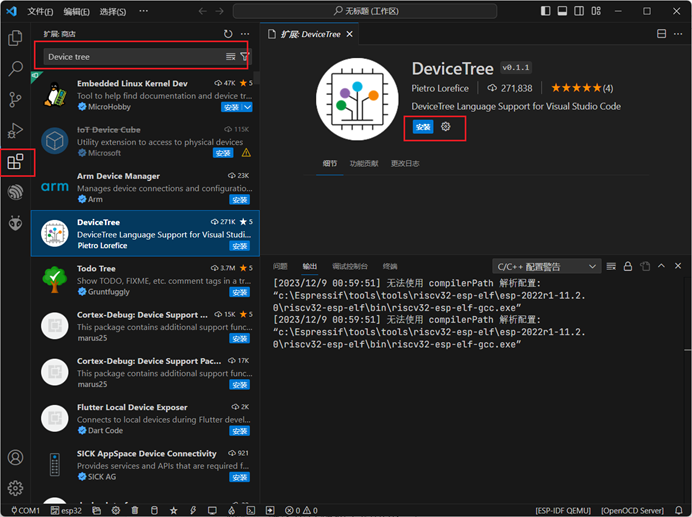Switch to the 功能贡献 feature contributions tab
Viewport: 692px width, 517px height.
coord(364,164)
